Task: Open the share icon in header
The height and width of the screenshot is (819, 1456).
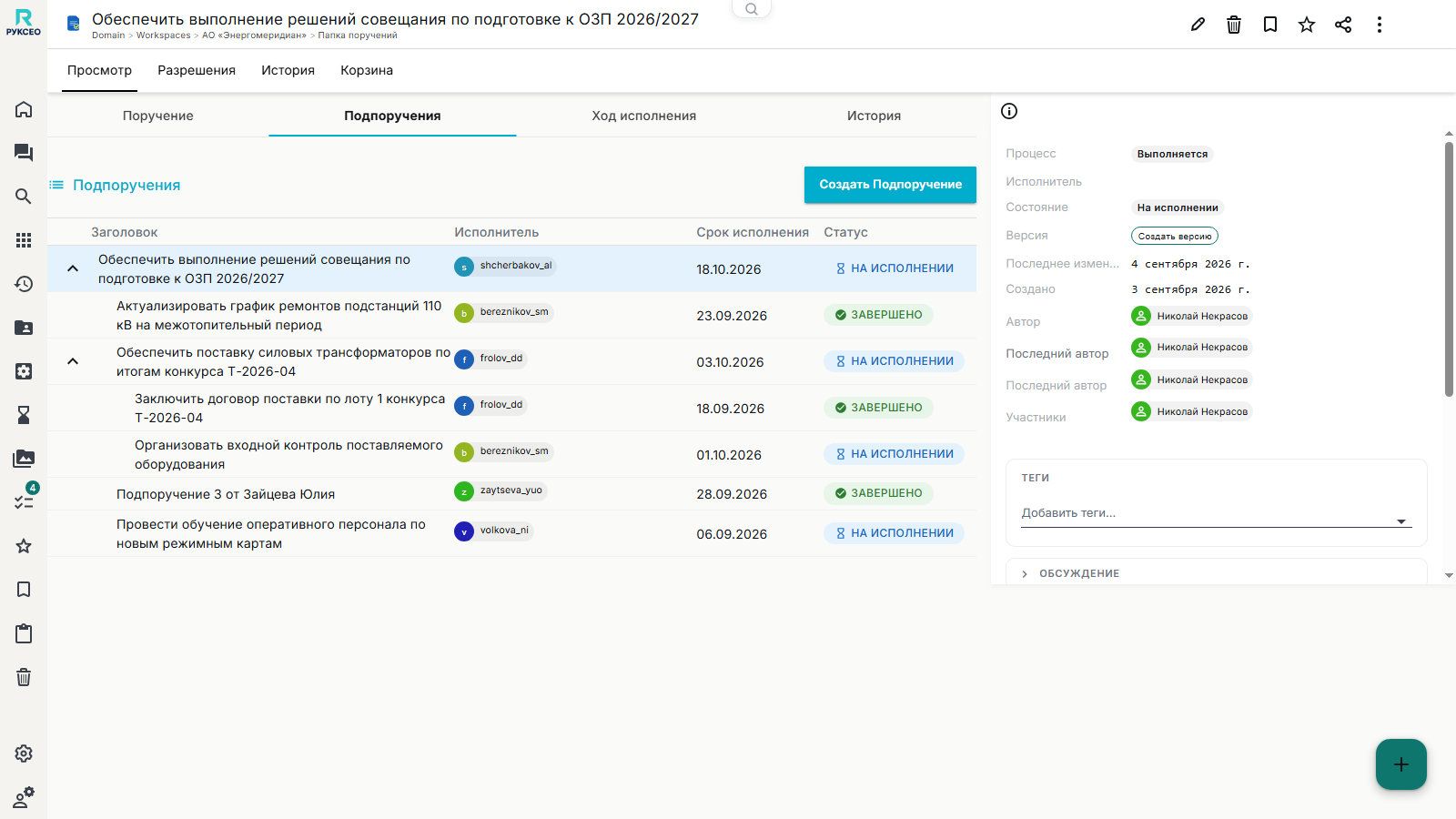Action: [x=1343, y=25]
